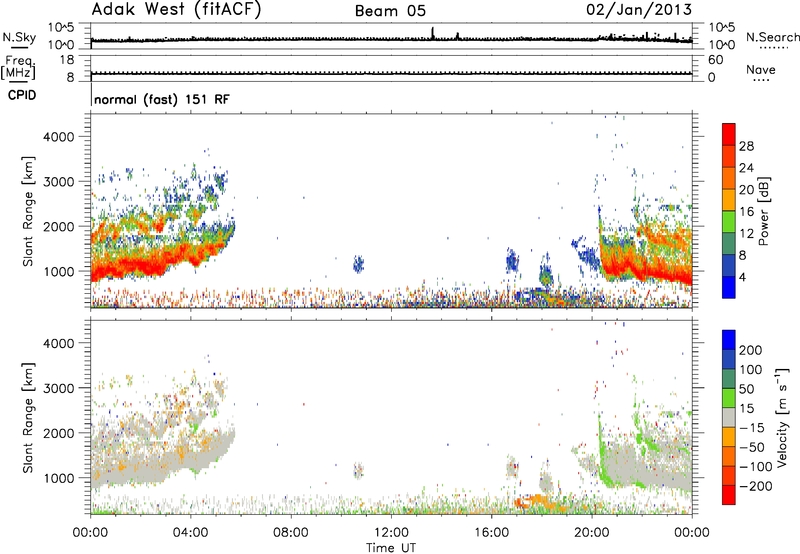Click the power panel's "Slant Range [km]" label

click(x=28, y=211)
